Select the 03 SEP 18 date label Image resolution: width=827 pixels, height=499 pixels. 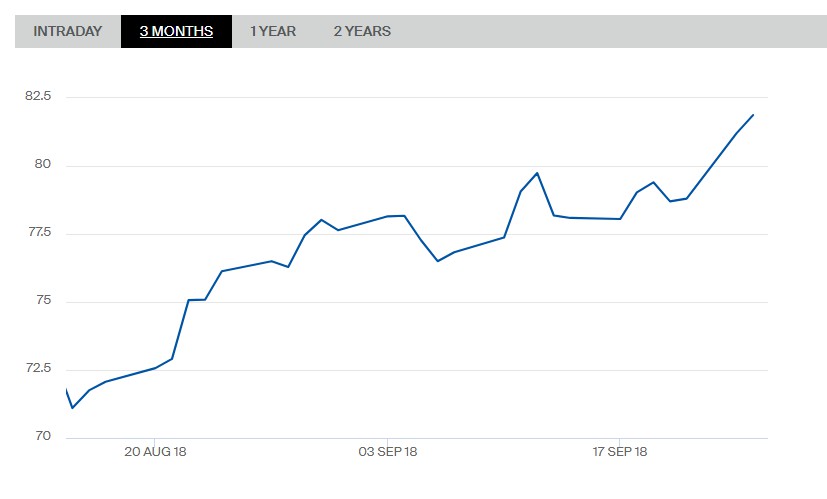click(x=387, y=452)
